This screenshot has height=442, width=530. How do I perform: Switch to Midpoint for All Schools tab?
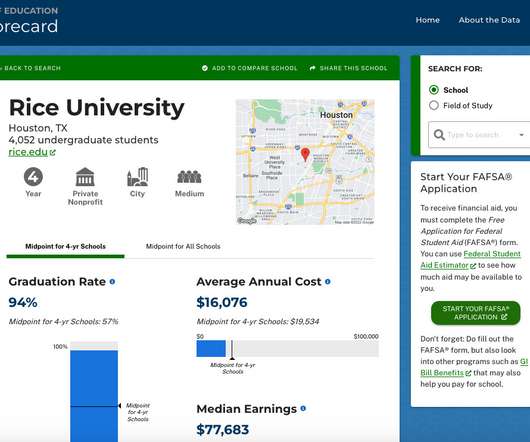tap(183, 247)
